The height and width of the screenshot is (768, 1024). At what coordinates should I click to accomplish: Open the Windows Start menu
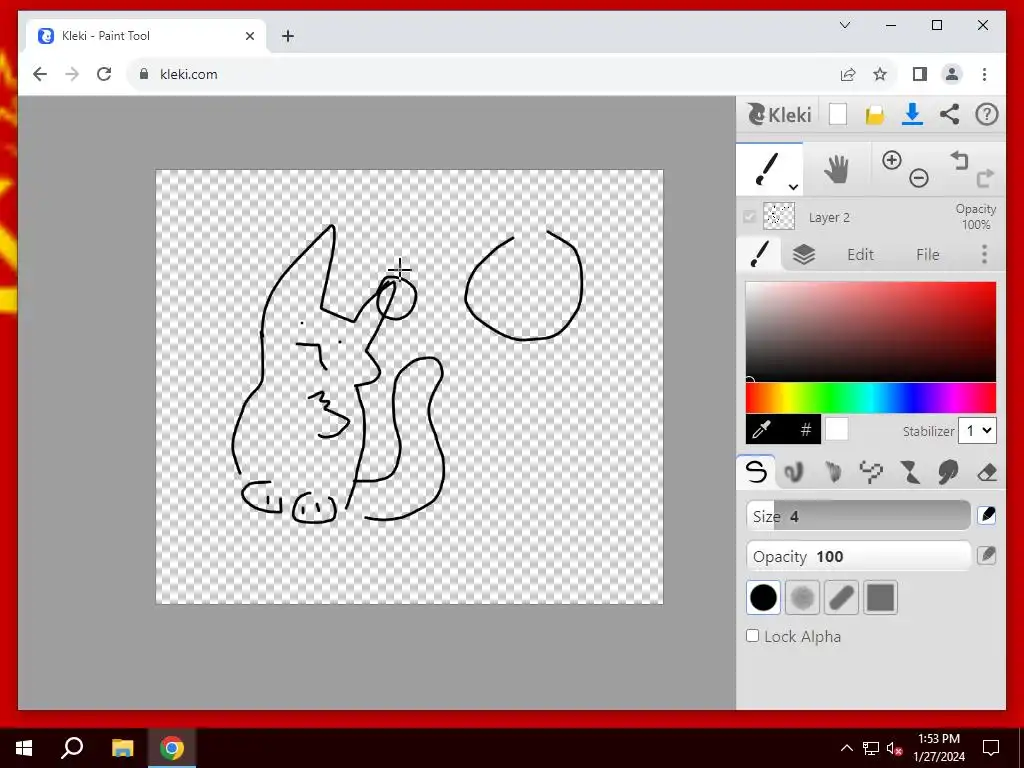click(24, 748)
